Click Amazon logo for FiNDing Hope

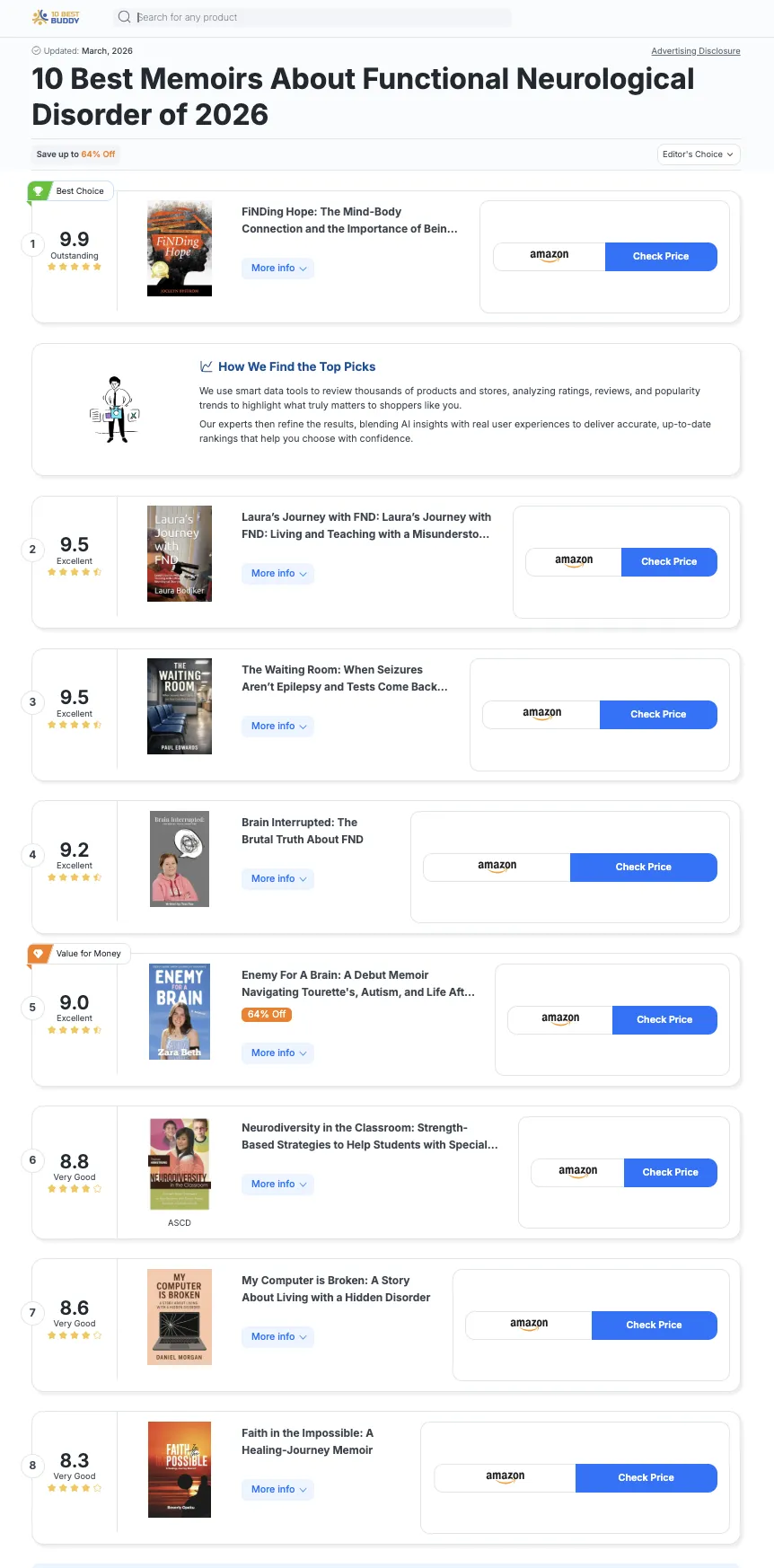550,256
